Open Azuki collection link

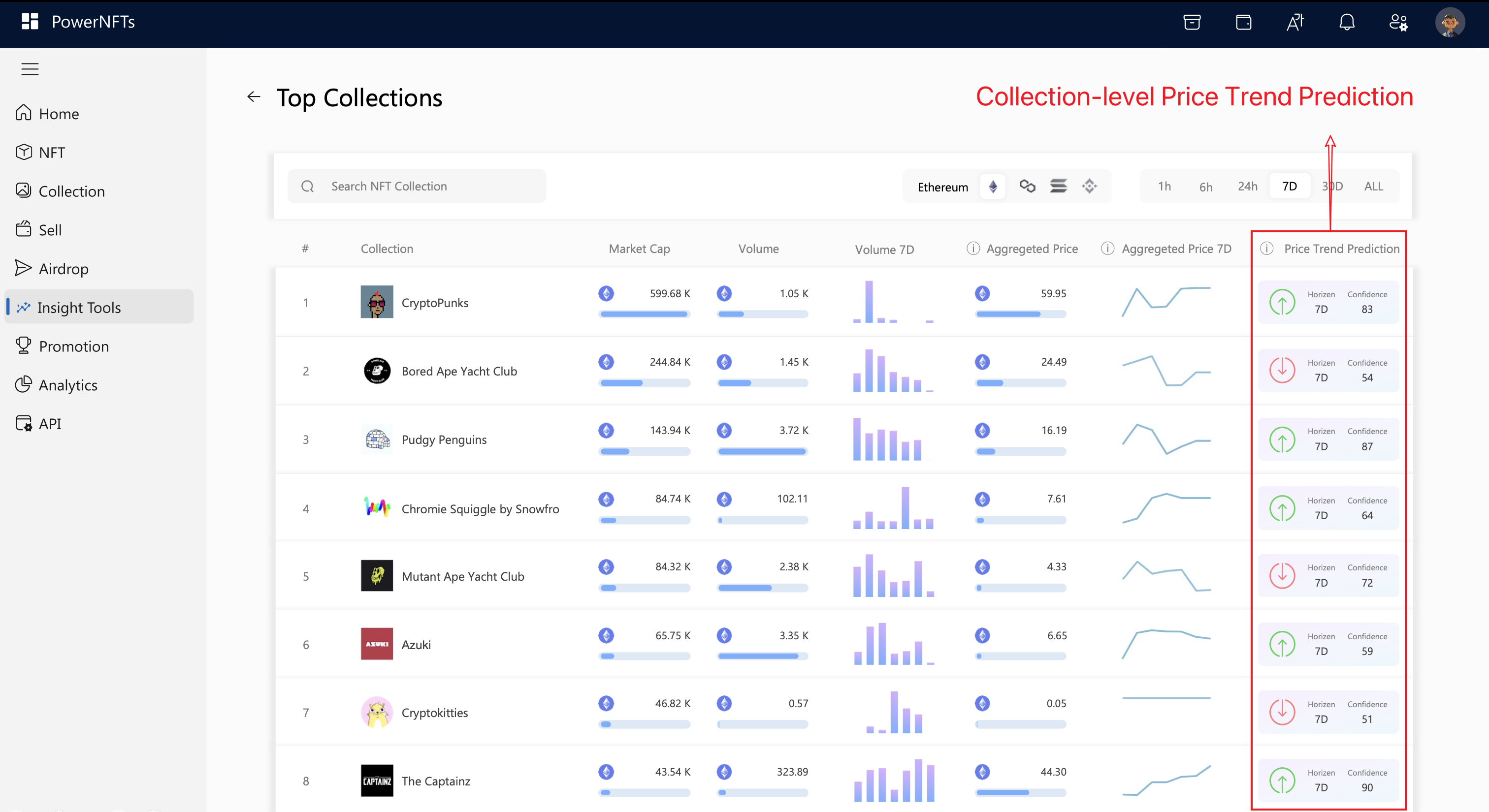(x=416, y=645)
